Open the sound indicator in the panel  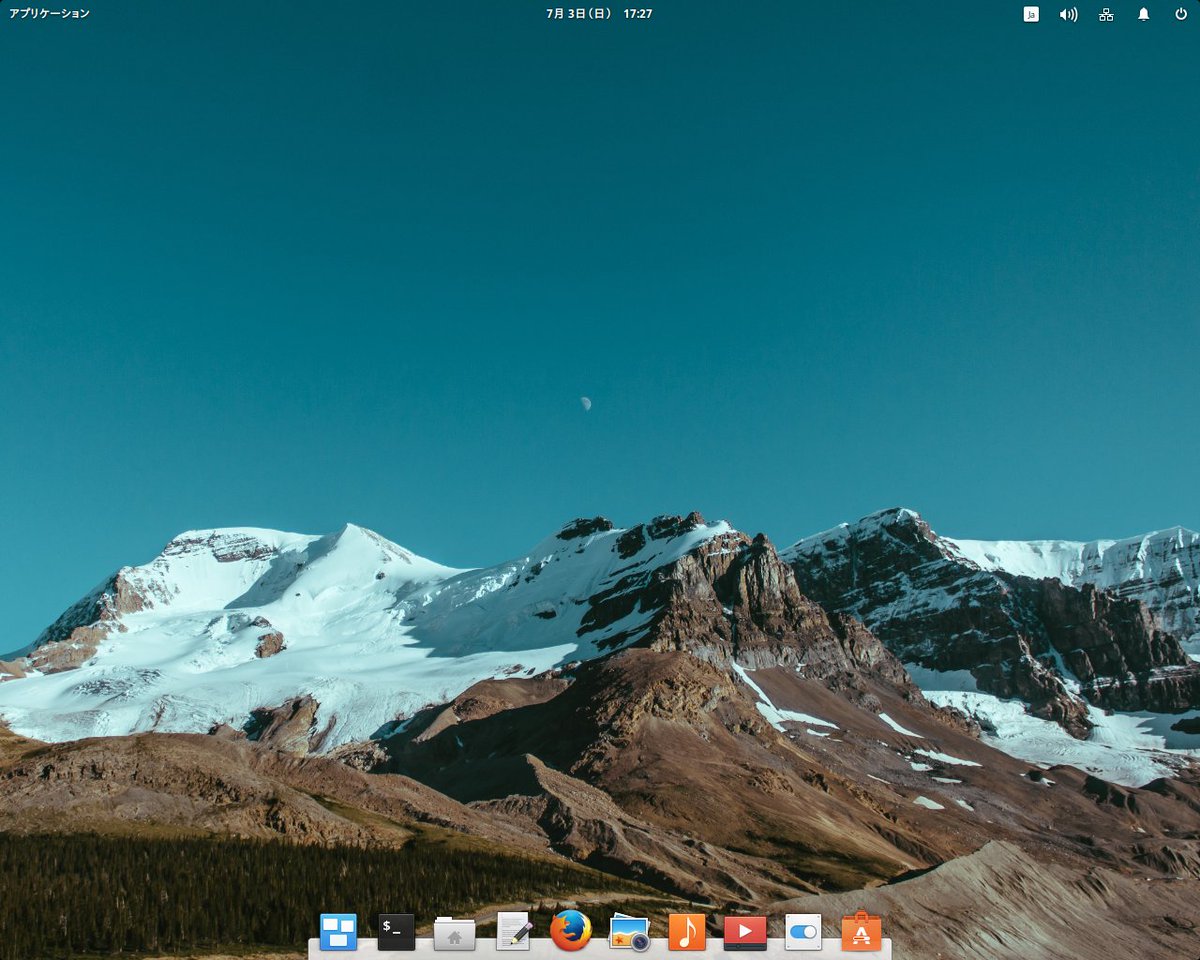(1068, 14)
